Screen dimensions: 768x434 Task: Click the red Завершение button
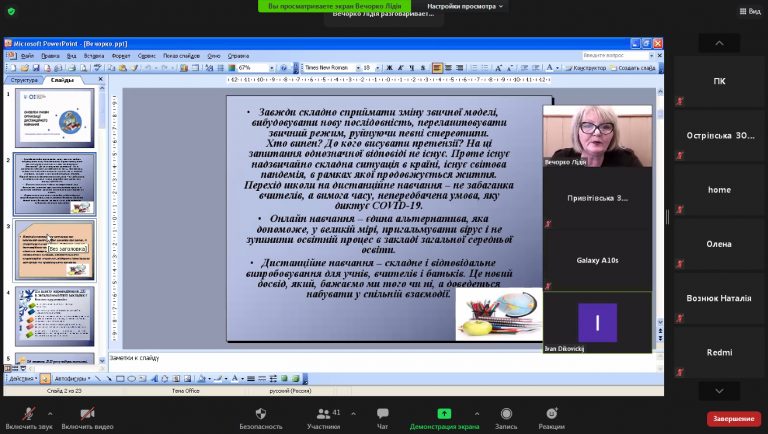coord(733,419)
